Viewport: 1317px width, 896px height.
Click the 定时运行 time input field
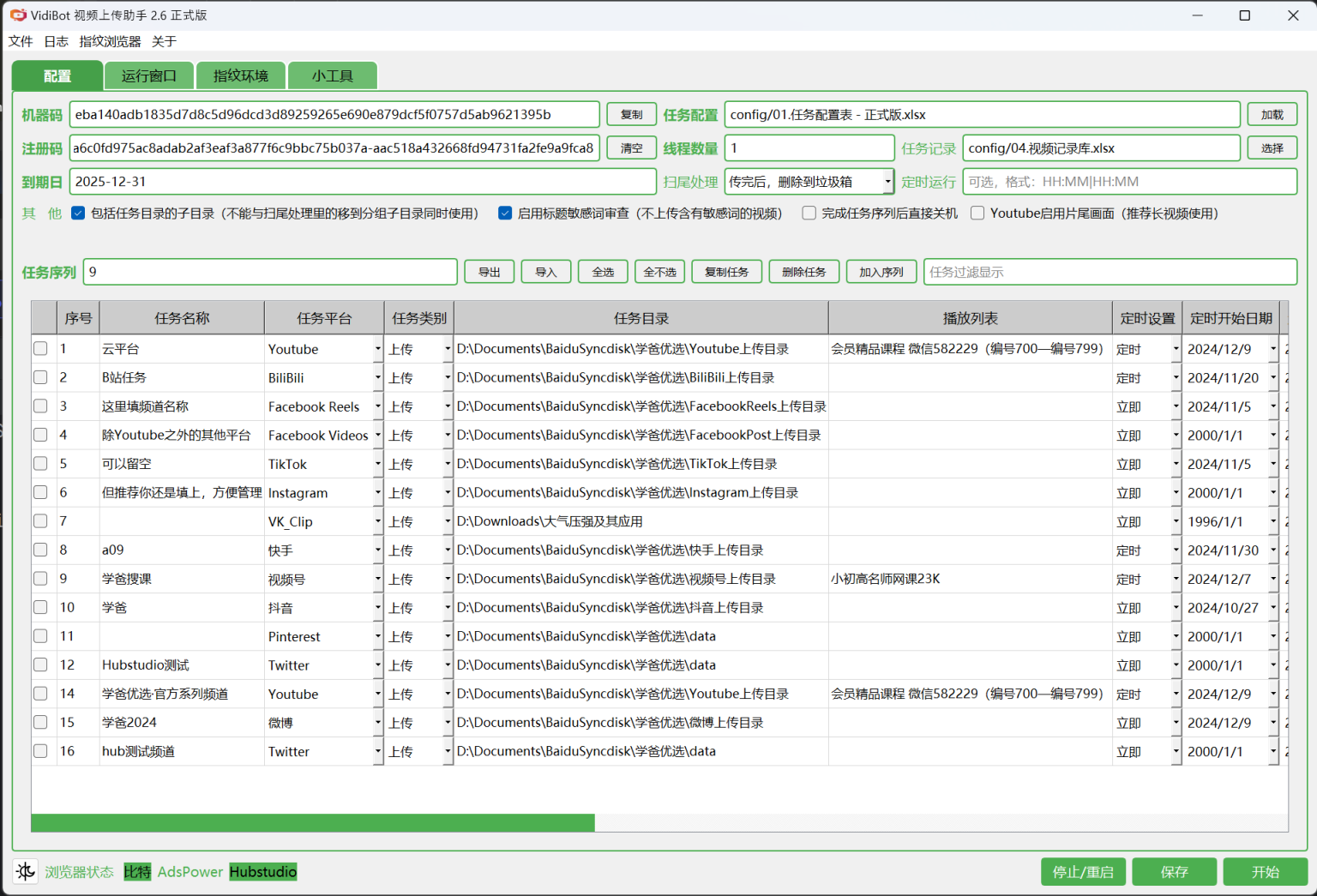(1130, 182)
